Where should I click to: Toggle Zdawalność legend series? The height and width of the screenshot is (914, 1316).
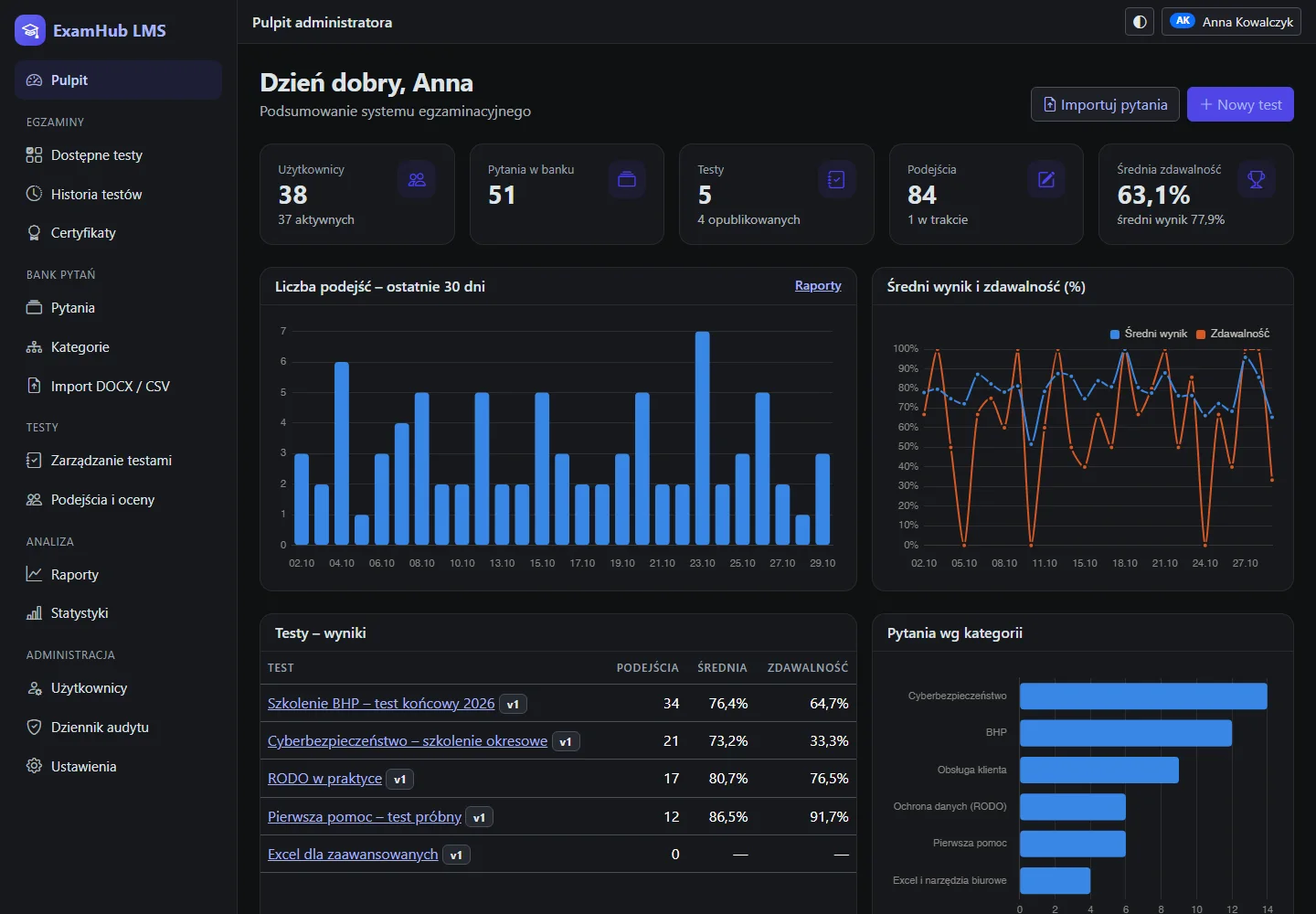[1233, 334]
